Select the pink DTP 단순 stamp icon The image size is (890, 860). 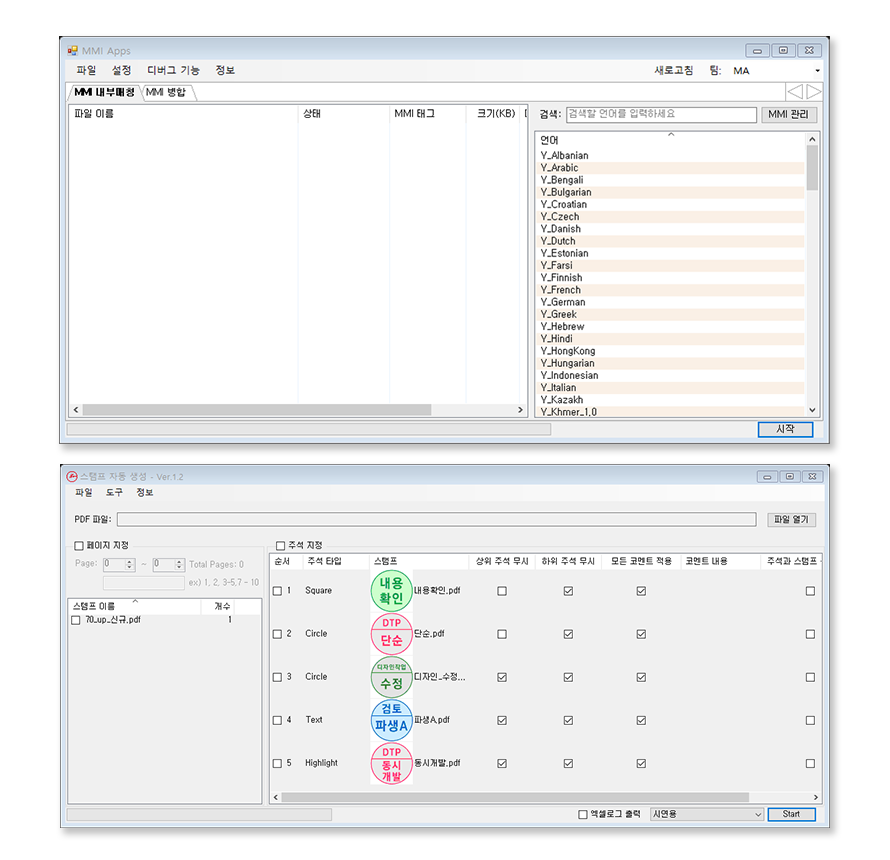click(391, 634)
